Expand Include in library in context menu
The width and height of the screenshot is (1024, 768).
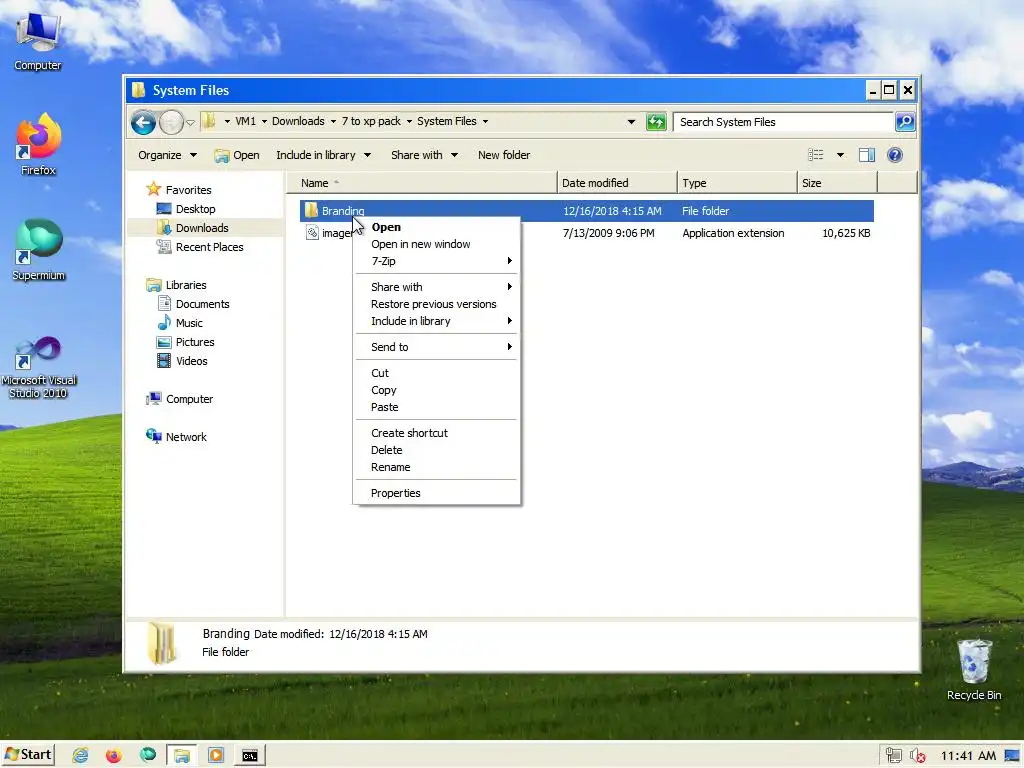(436, 321)
